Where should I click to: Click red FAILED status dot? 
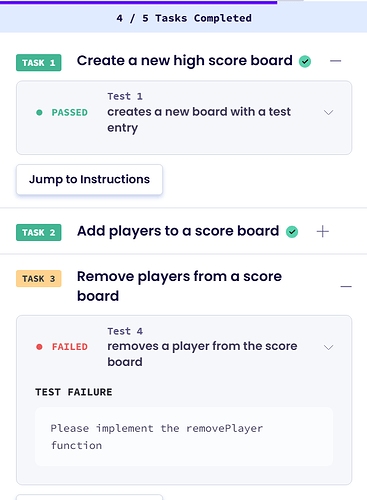coord(39,347)
